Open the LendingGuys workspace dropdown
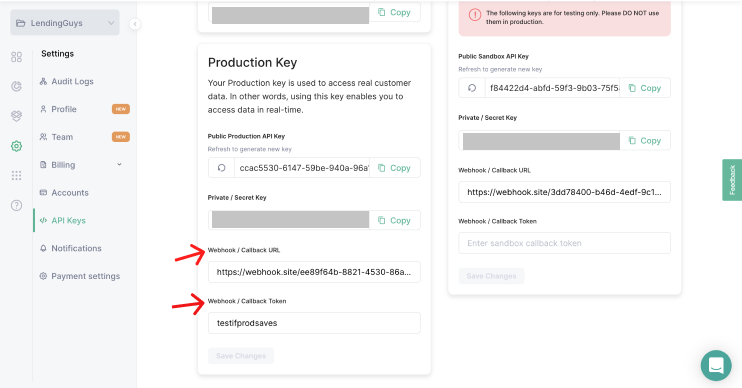742x388 pixels. [x=65, y=23]
